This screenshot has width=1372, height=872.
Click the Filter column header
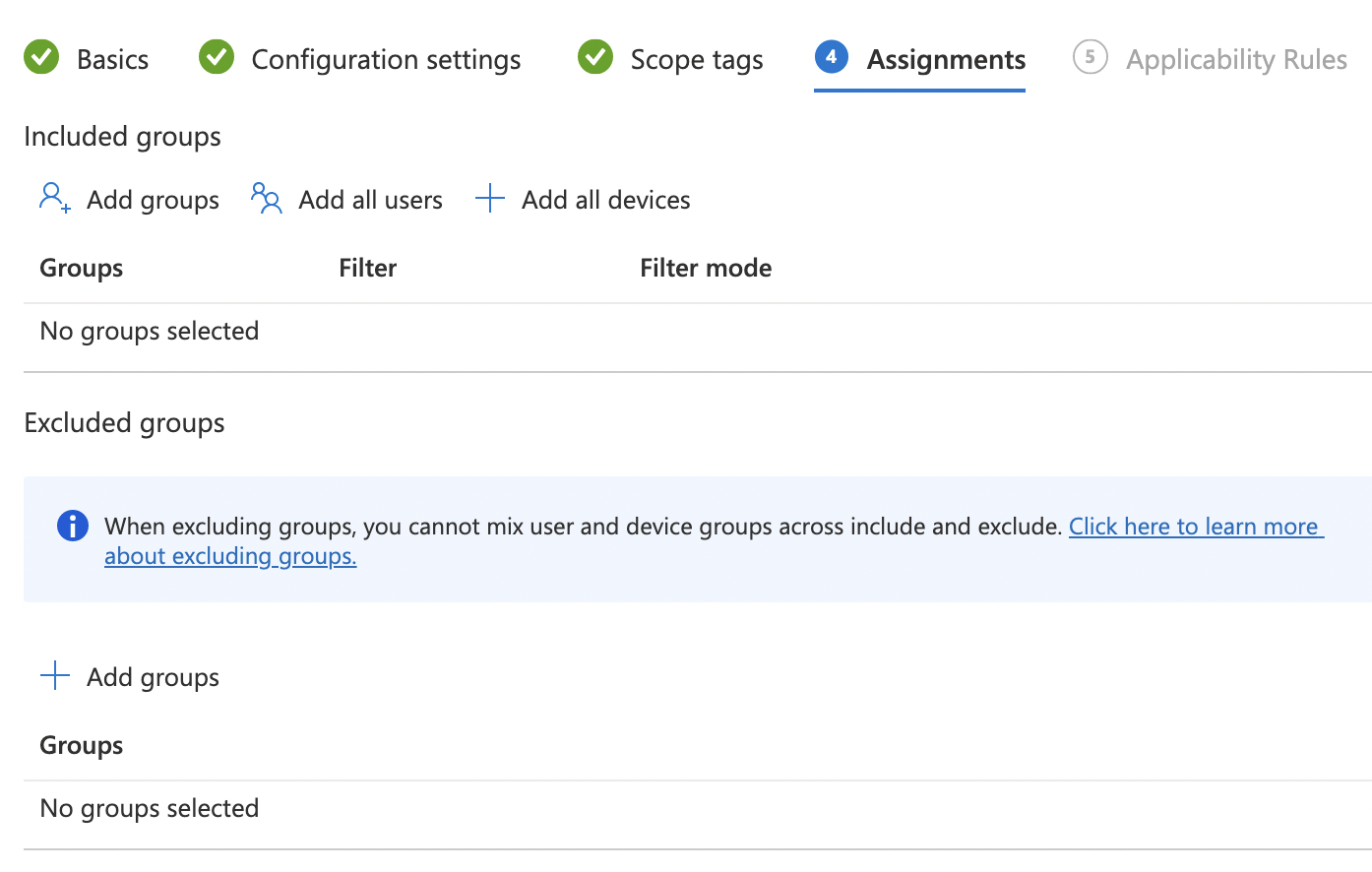[367, 268]
